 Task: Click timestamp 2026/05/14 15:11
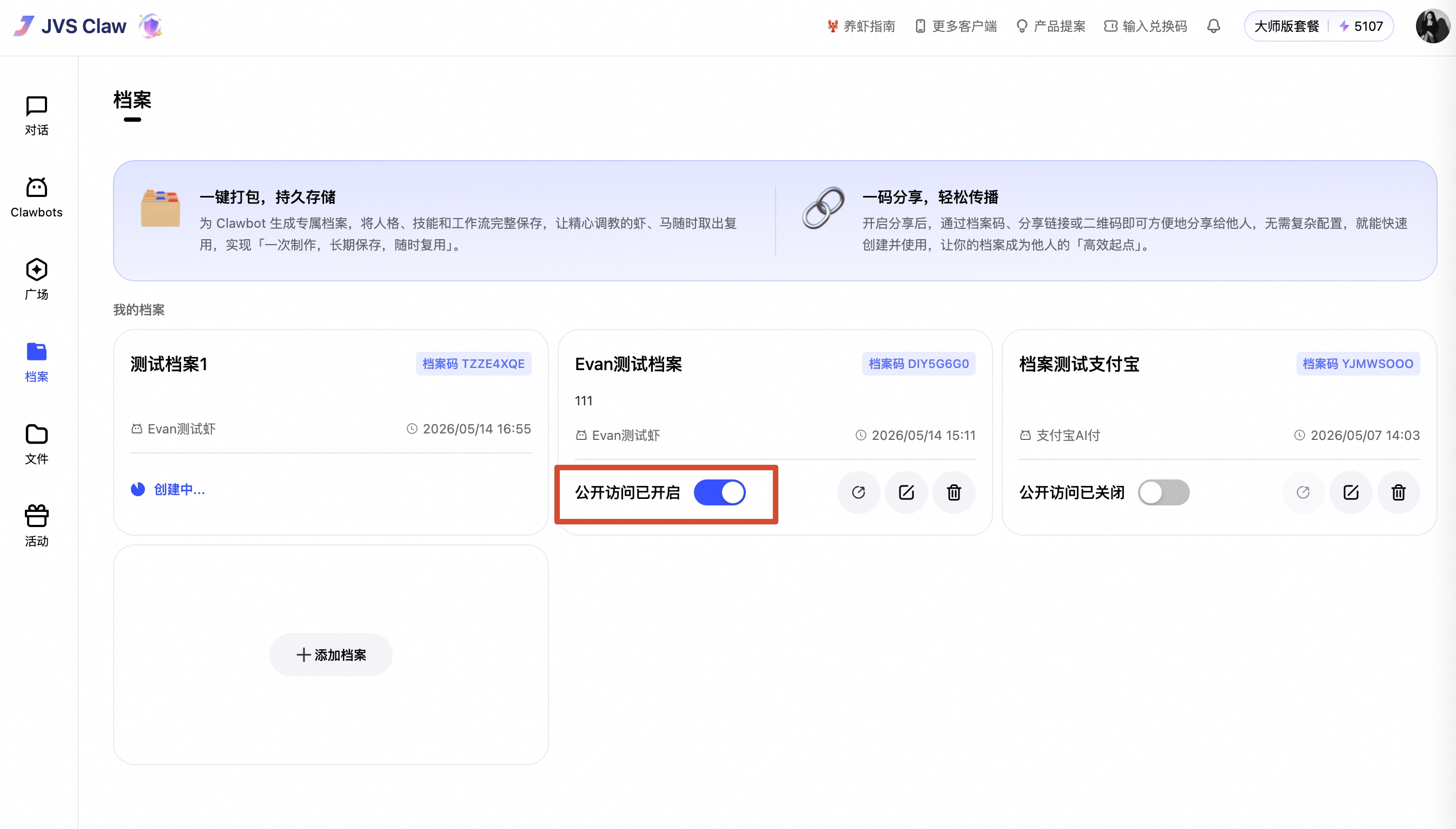(923, 436)
